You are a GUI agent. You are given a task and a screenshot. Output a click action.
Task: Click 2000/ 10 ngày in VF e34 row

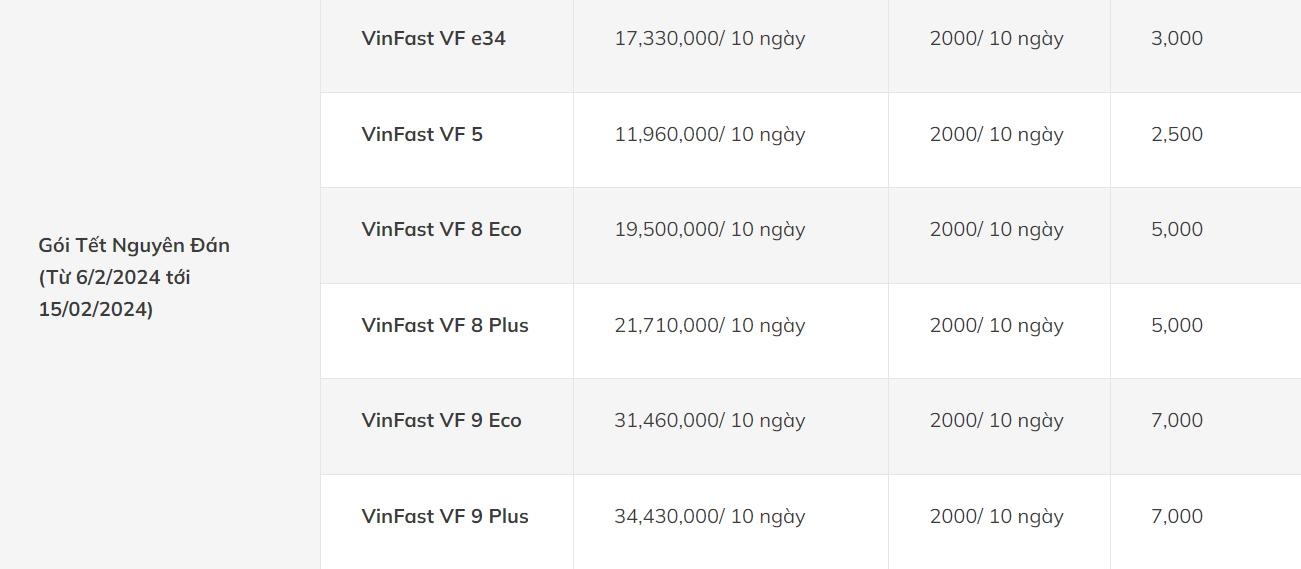pyautogui.click(x=996, y=38)
